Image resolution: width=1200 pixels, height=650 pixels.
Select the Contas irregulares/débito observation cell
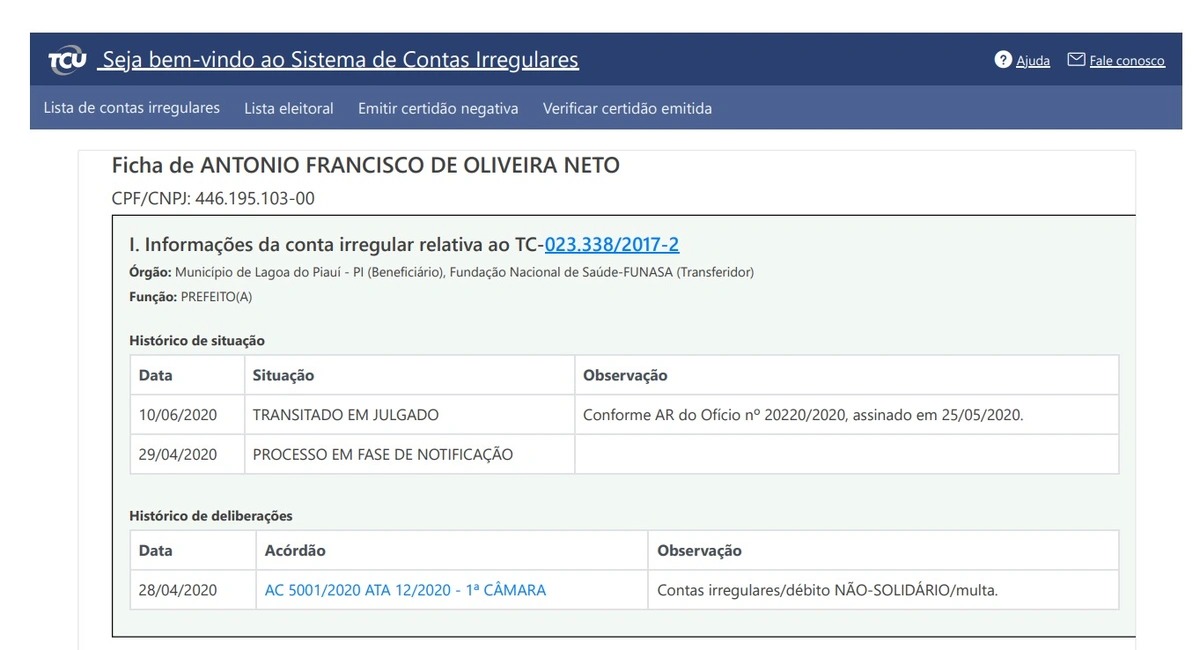[x=827, y=590]
